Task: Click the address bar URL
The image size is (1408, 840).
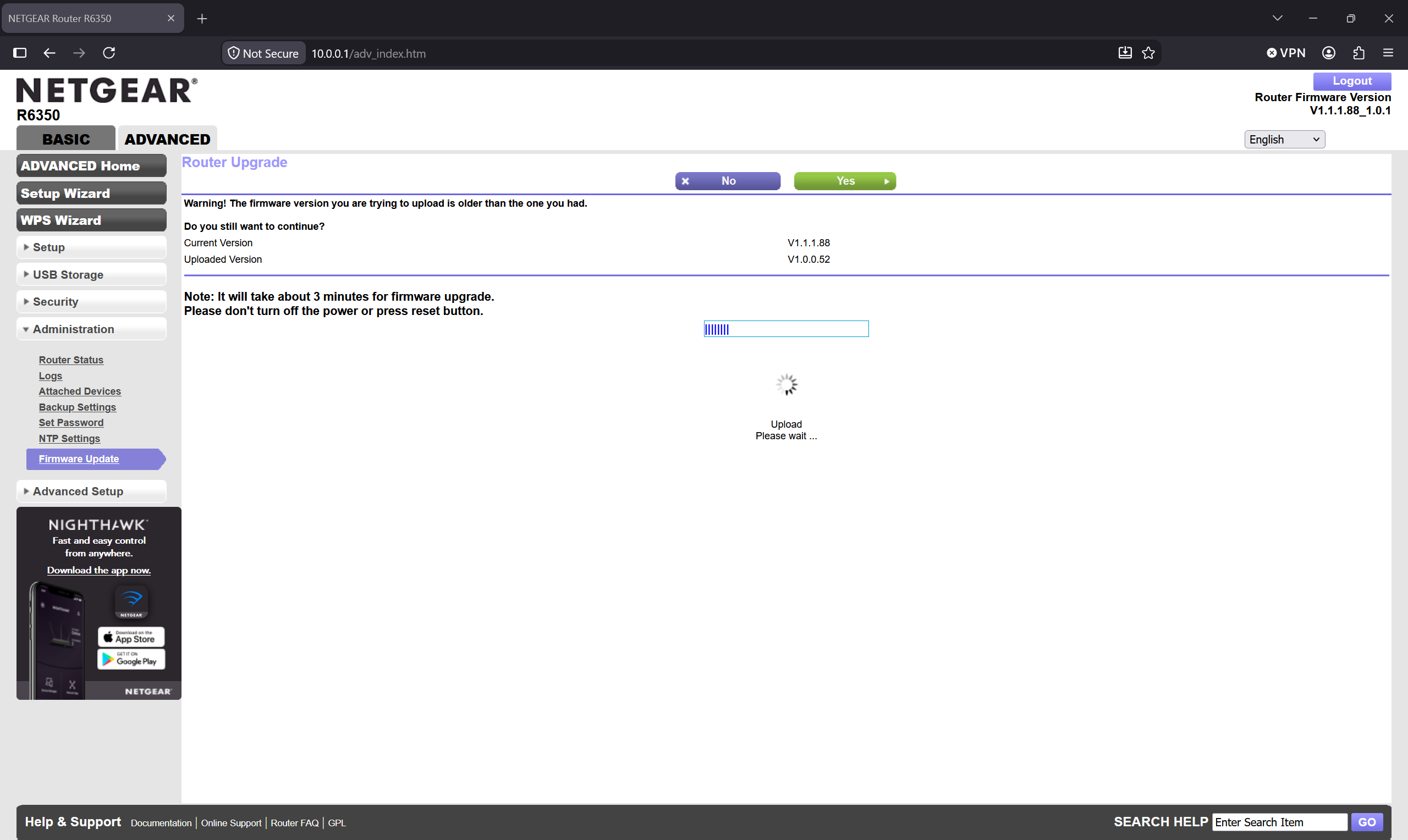Action: [369, 53]
